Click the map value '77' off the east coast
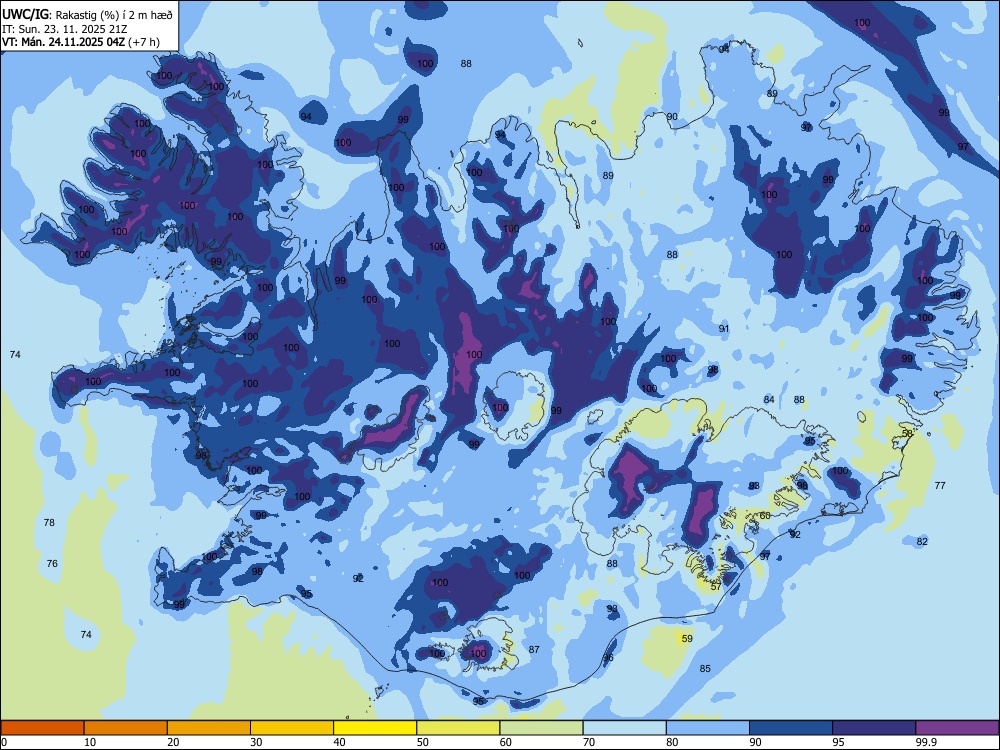This screenshot has height=750, width=1000. (x=940, y=485)
